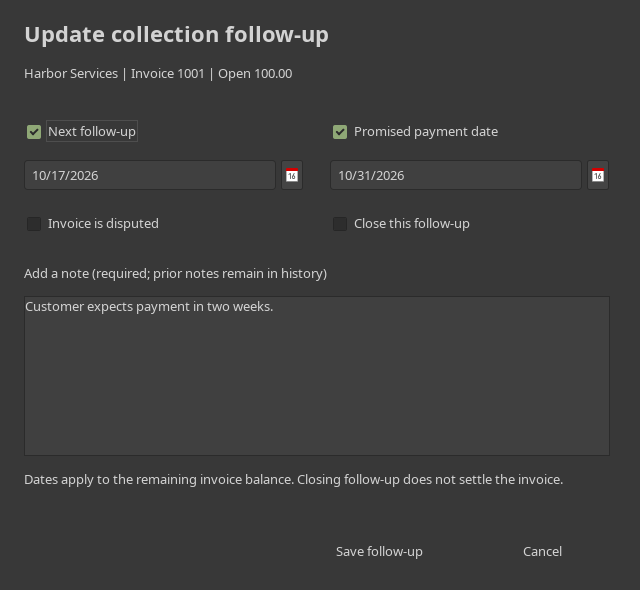Open calendar picker for Promised payment date
Viewport: 640px width, 590px height.
click(x=598, y=175)
